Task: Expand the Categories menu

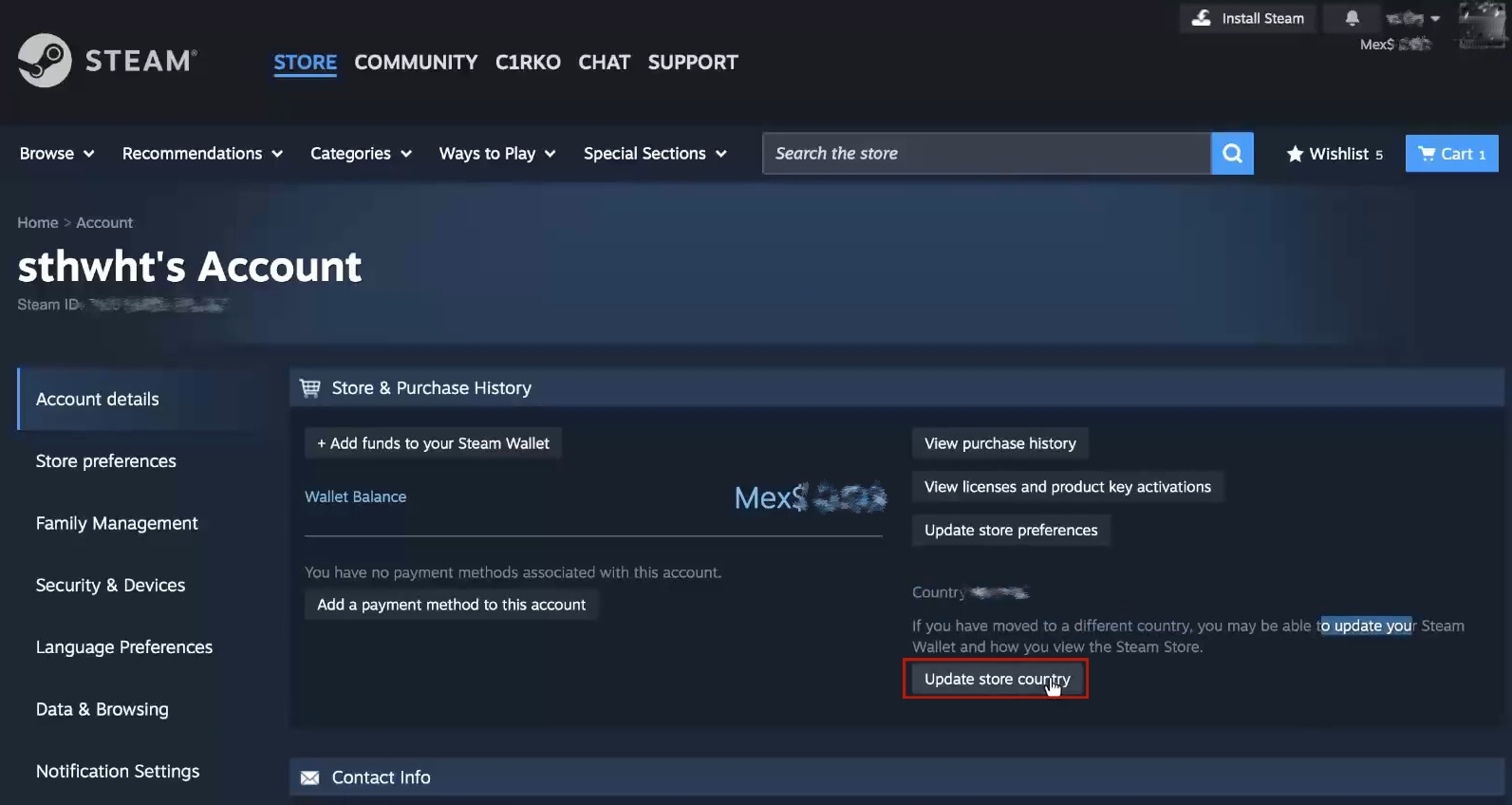Action: click(x=361, y=154)
